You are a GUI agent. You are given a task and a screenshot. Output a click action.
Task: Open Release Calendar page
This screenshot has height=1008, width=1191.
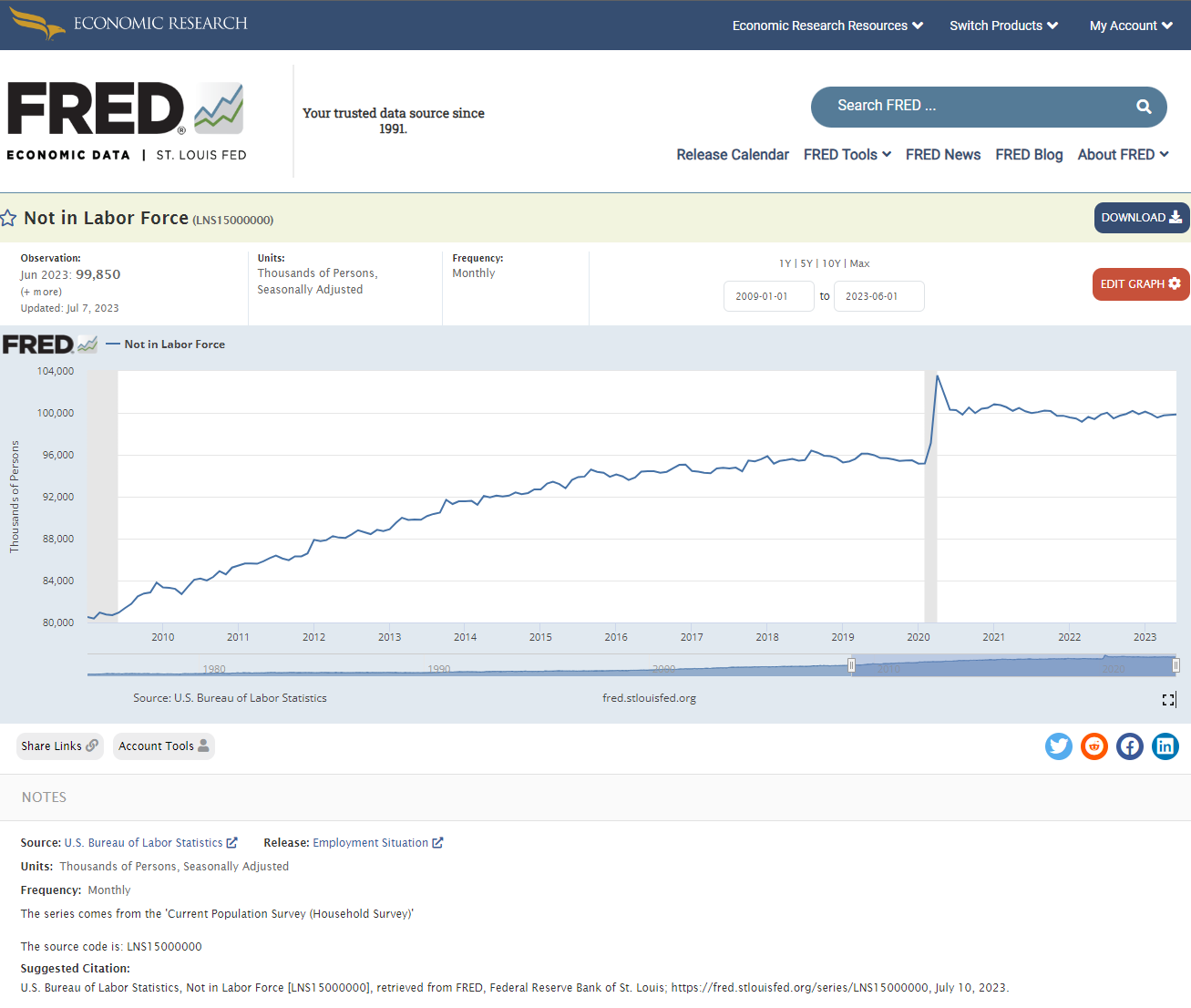733,155
